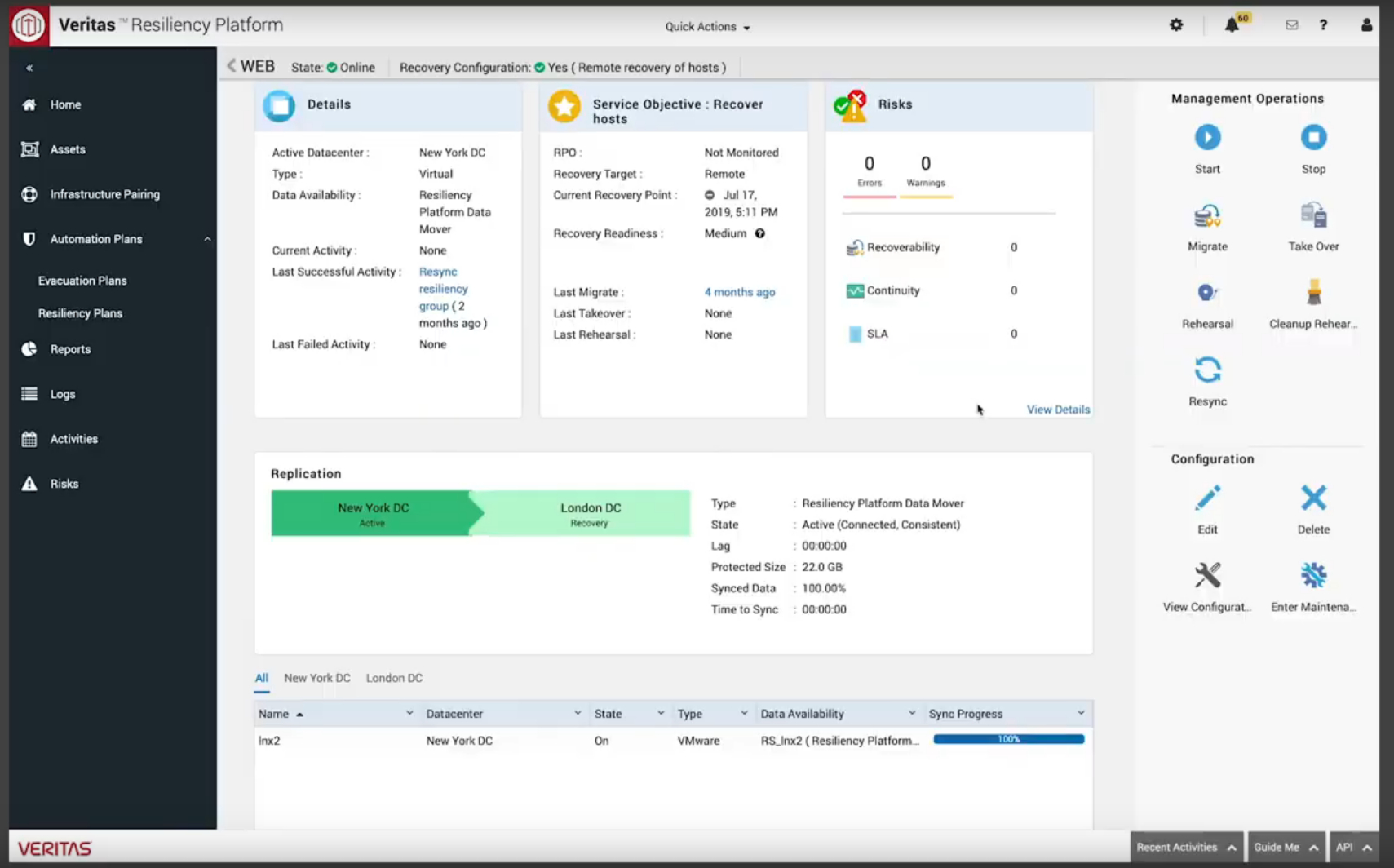Open the settings gear icon
Screen dimensions: 1394x868
coord(1176,25)
